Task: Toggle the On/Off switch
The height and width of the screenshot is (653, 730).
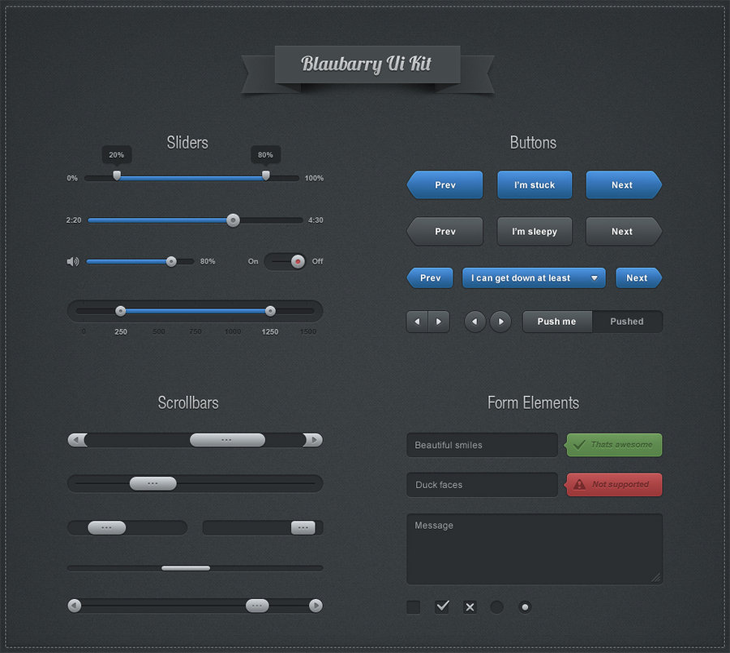Action: click(x=285, y=262)
